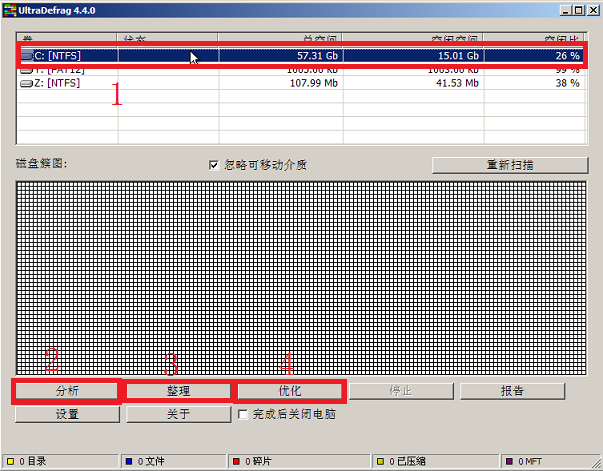Minimize the UltraDefrag window
The height and width of the screenshot is (471, 603).
pos(565,10)
